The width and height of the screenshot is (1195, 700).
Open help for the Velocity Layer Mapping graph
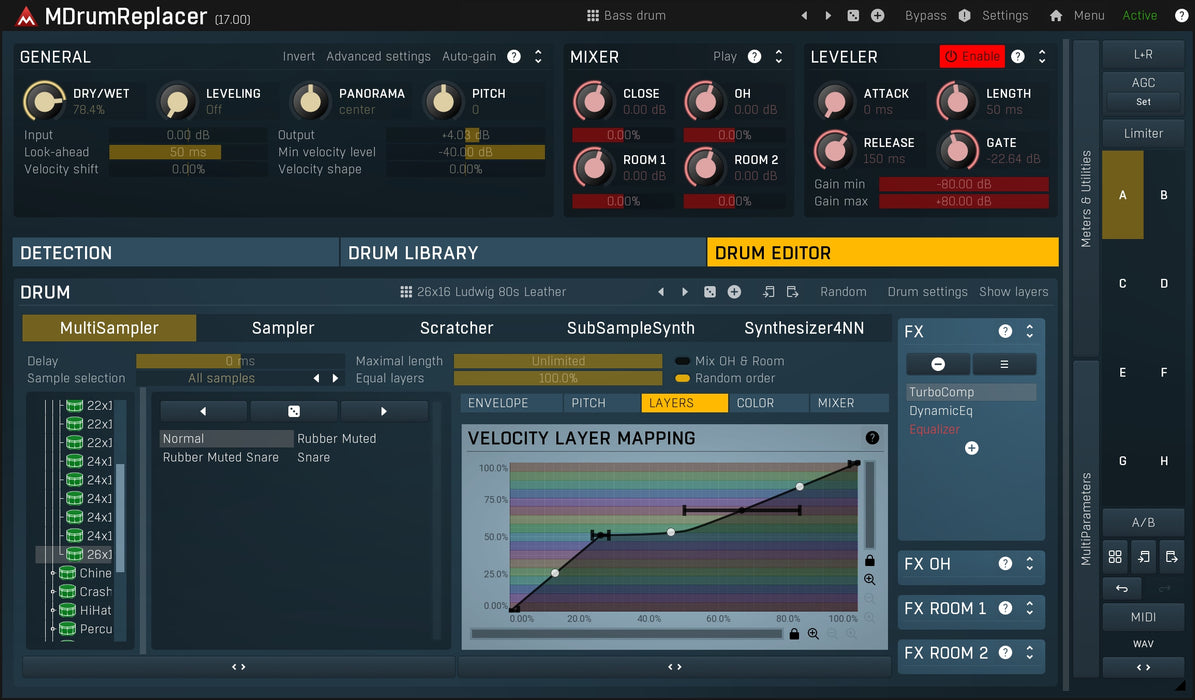[x=872, y=438]
